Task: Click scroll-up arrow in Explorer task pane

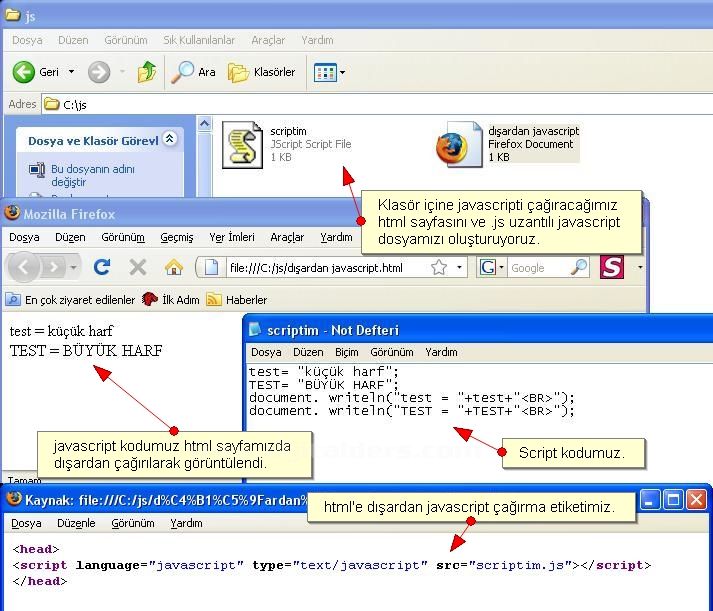Action: pyautogui.click(x=205, y=124)
